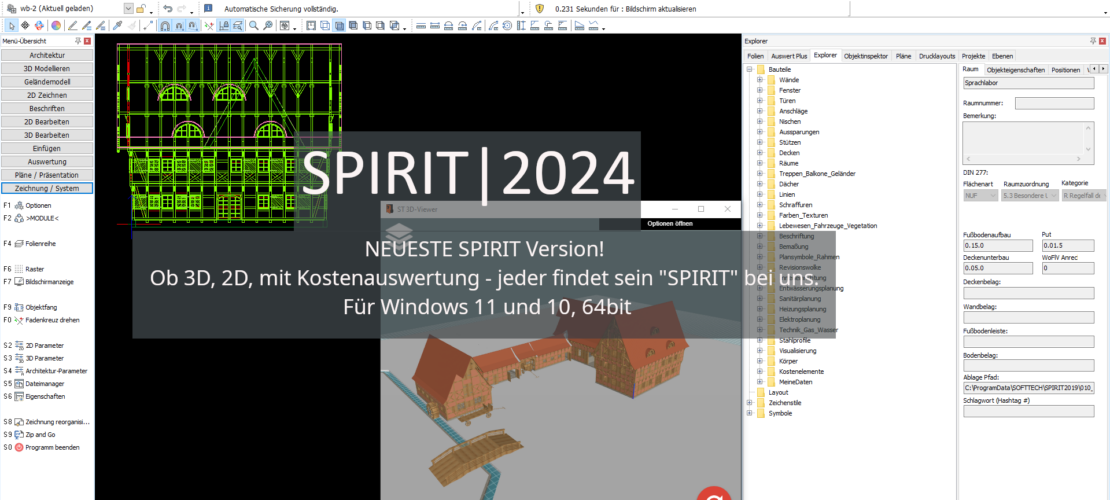The image size is (1110, 500).
Task: Open the Drucklayouts tab
Action: [937, 56]
